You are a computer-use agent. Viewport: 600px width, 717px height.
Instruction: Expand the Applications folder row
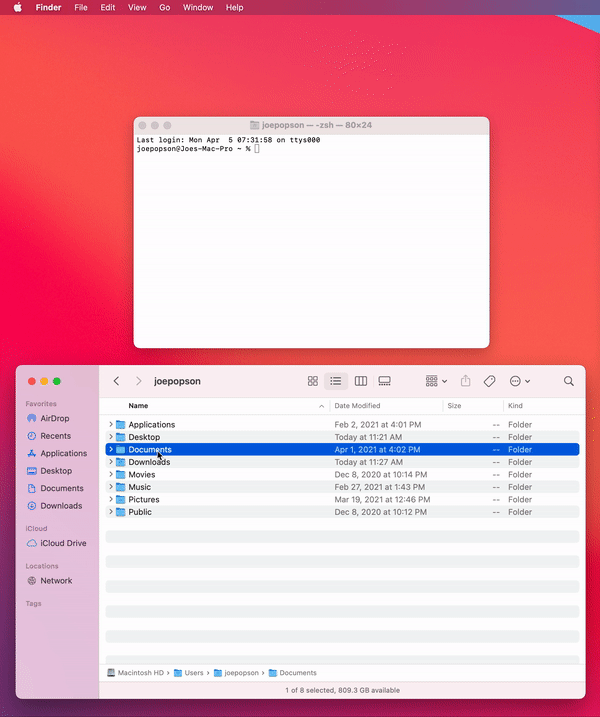click(x=111, y=424)
